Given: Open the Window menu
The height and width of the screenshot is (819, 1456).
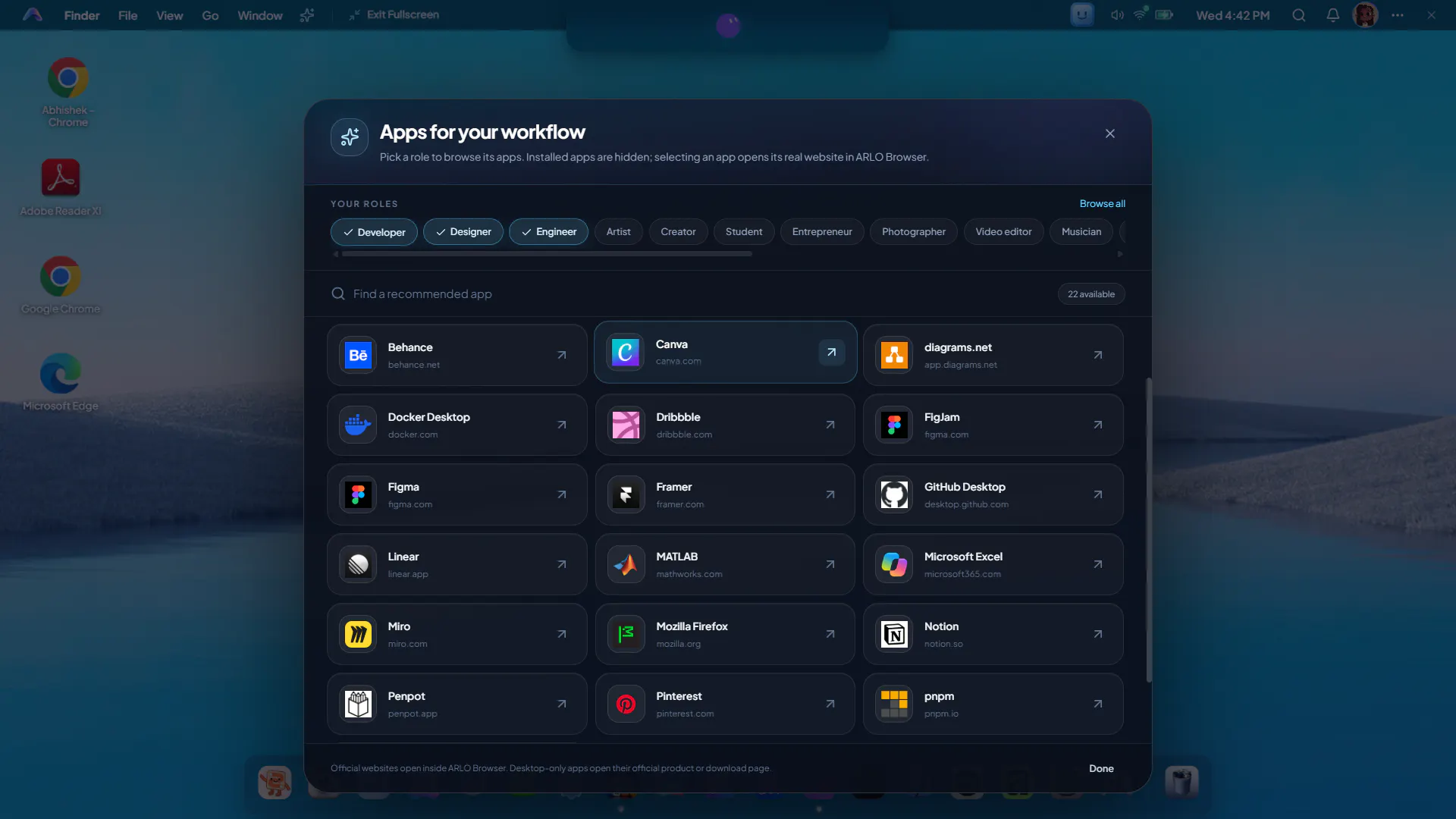Looking at the screenshot, I should (x=259, y=15).
